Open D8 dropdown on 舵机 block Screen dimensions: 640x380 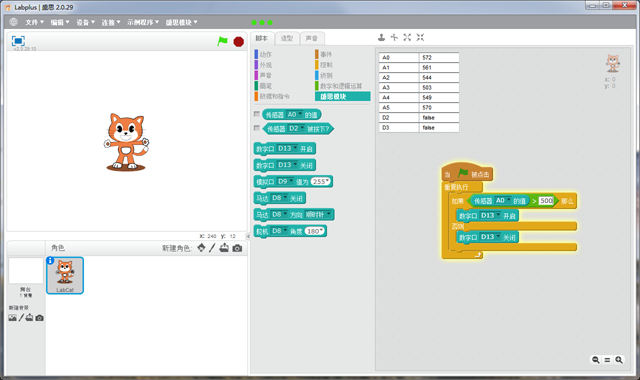(279, 231)
